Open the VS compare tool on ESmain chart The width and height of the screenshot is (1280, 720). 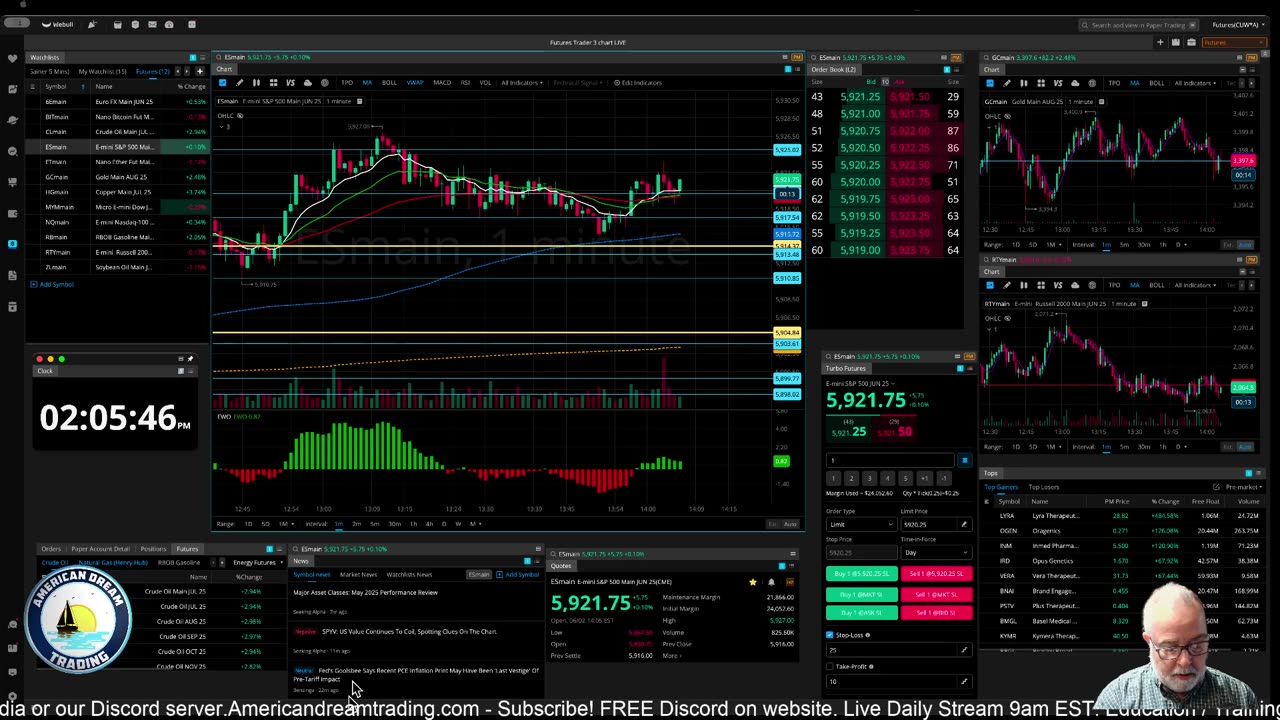290,83
